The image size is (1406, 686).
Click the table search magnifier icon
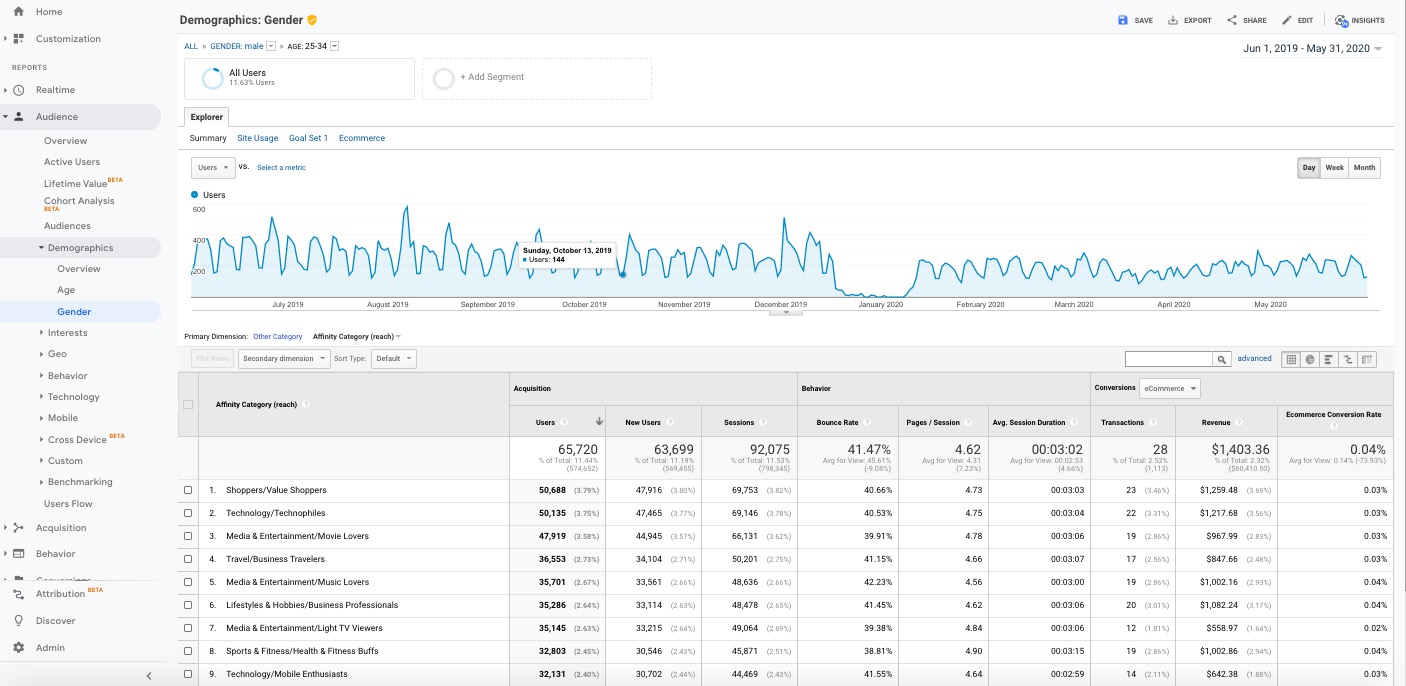point(1222,358)
